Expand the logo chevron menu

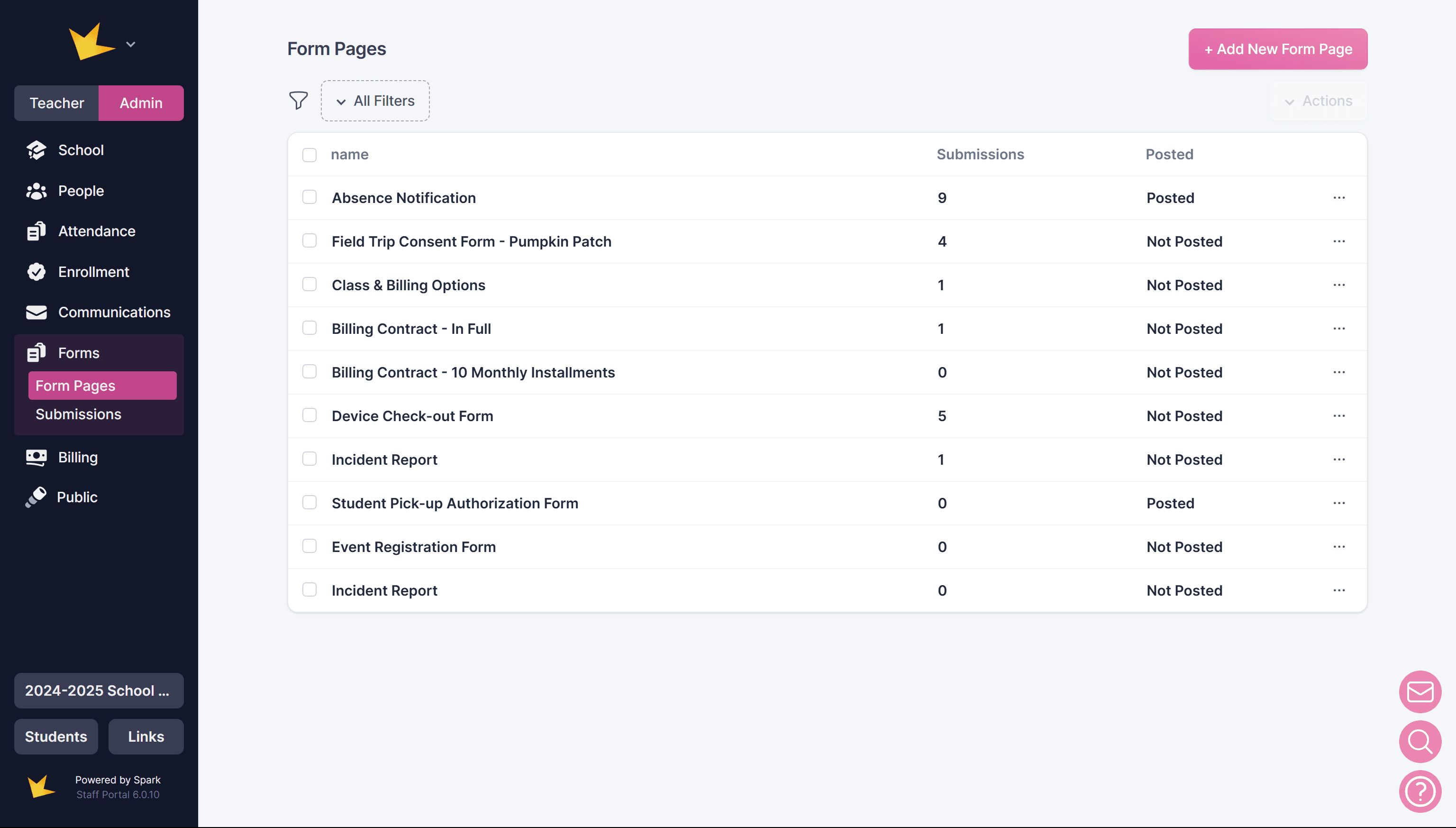131,45
